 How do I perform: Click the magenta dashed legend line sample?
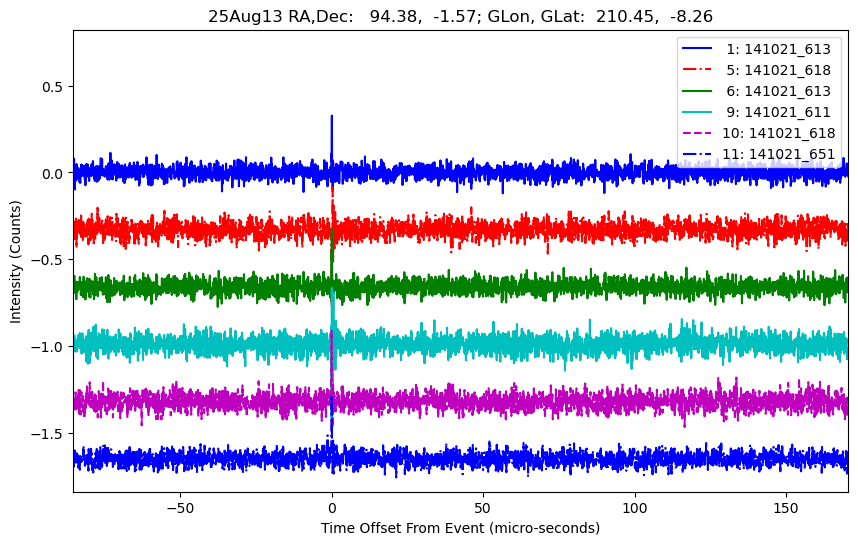click(697, 133)
